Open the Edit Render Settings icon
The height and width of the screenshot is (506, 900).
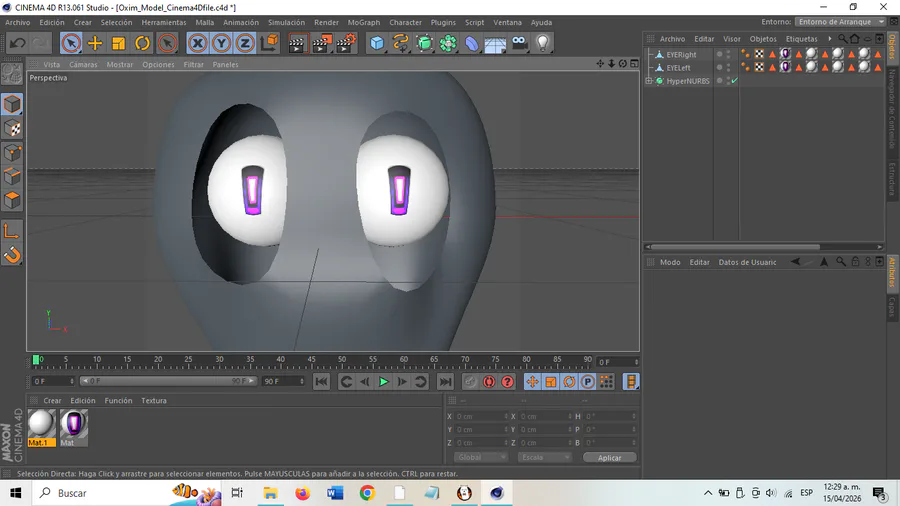(x=345, y=43)
